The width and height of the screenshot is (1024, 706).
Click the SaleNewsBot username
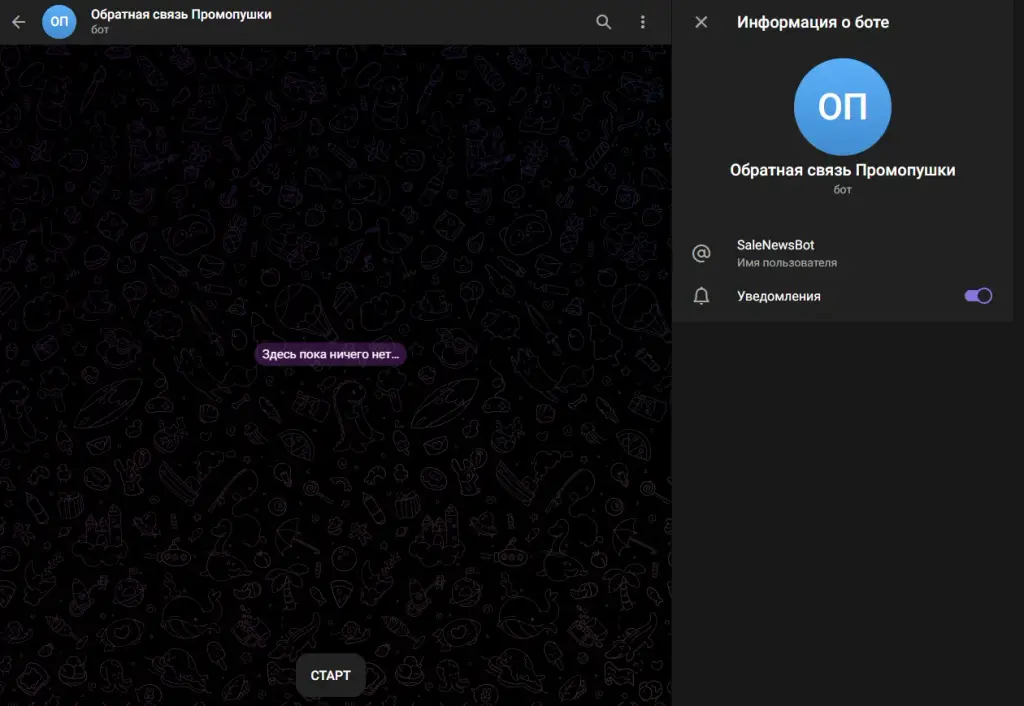[775, 245]
